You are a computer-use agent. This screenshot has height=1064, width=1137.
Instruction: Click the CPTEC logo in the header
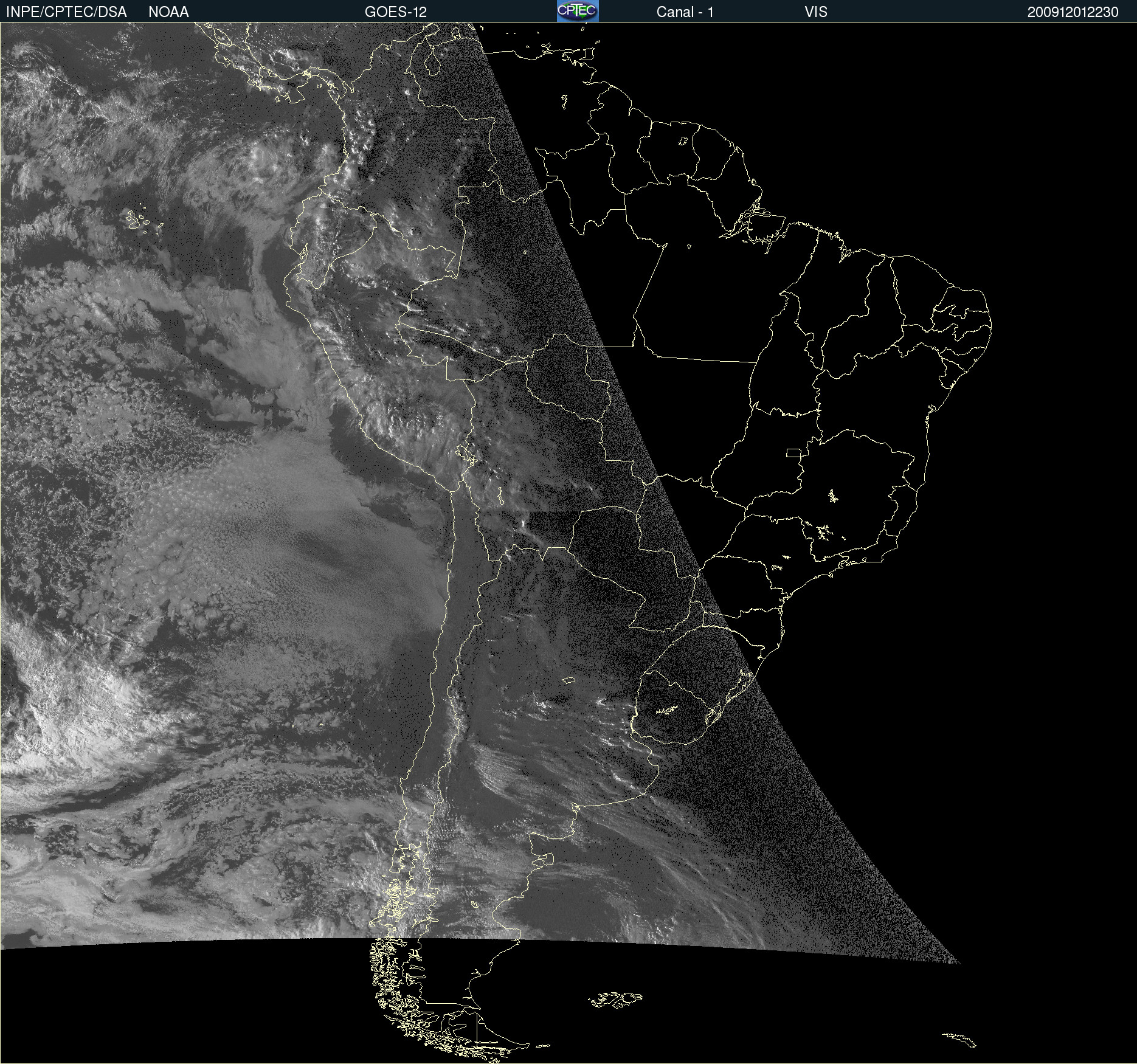coord(578,11)
